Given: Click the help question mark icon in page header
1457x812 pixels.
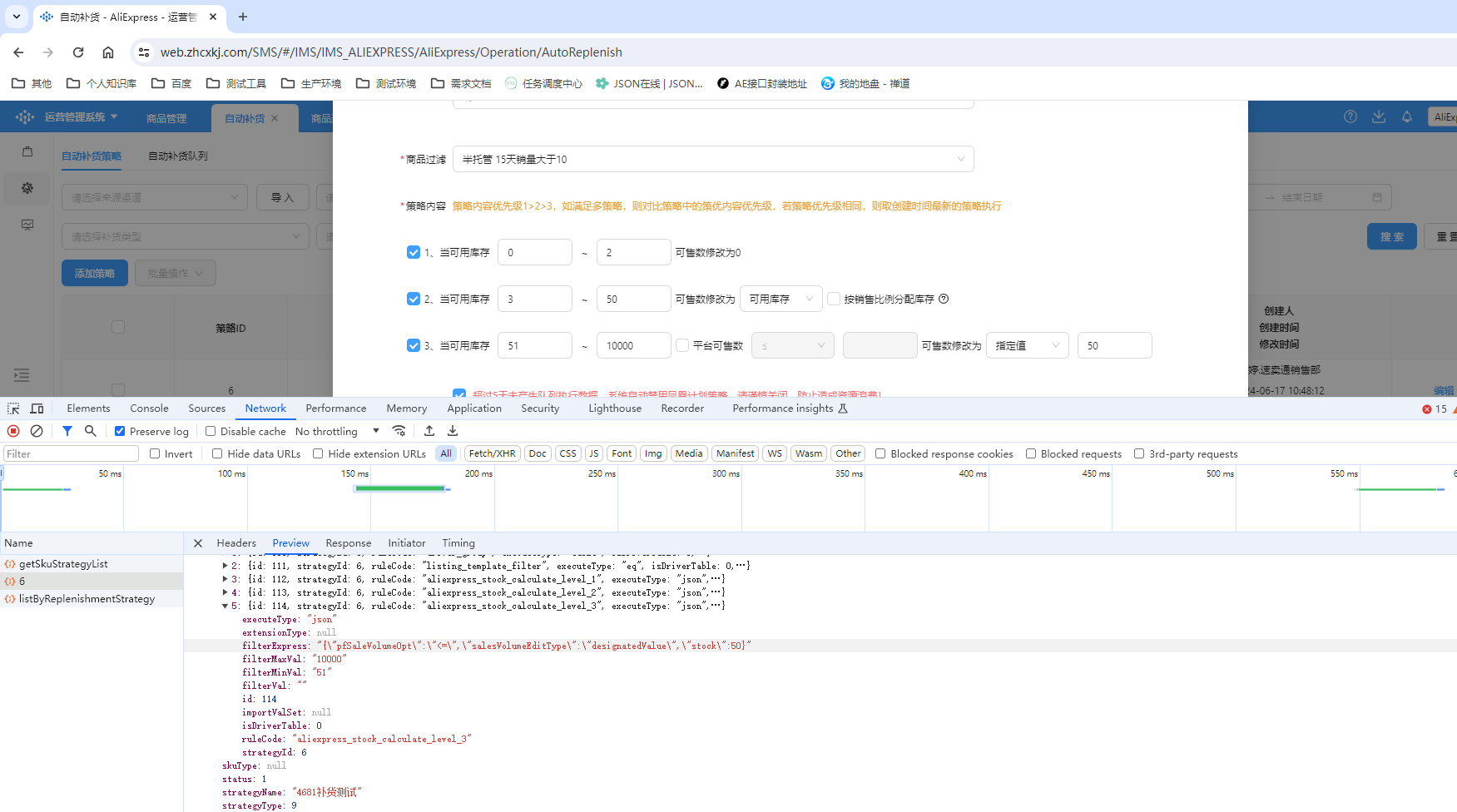Looking at the screenshot, I should pos(1350,117).
